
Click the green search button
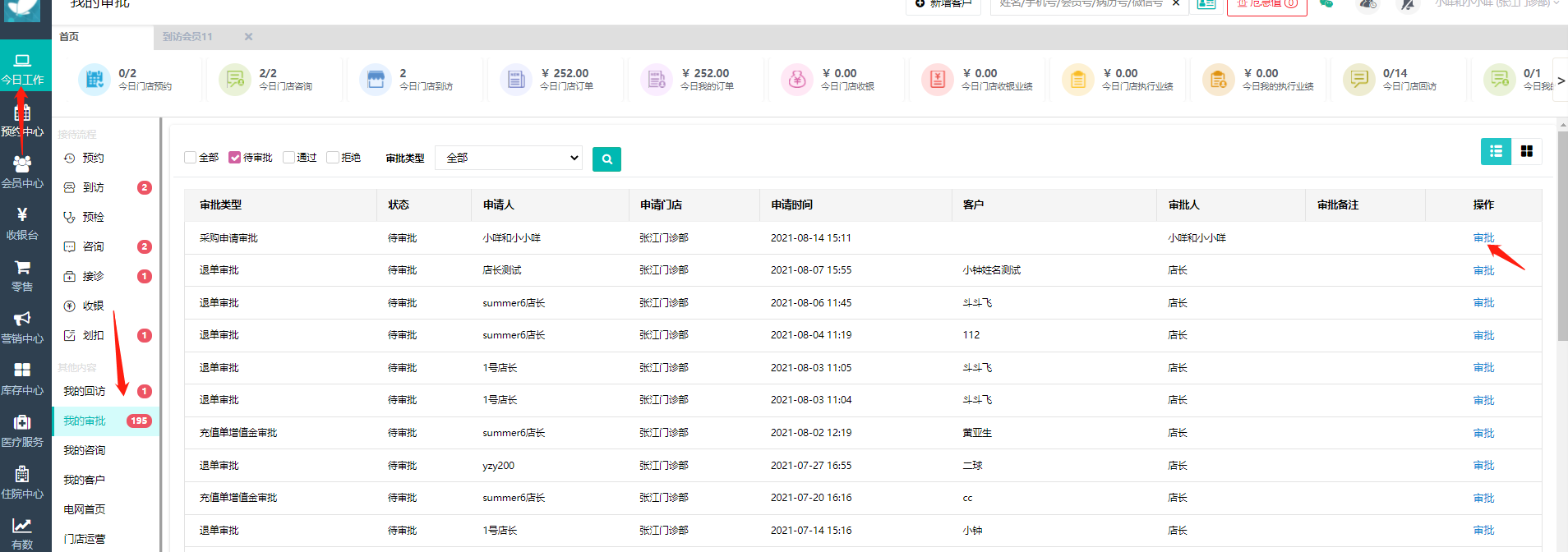coord(606,159)
